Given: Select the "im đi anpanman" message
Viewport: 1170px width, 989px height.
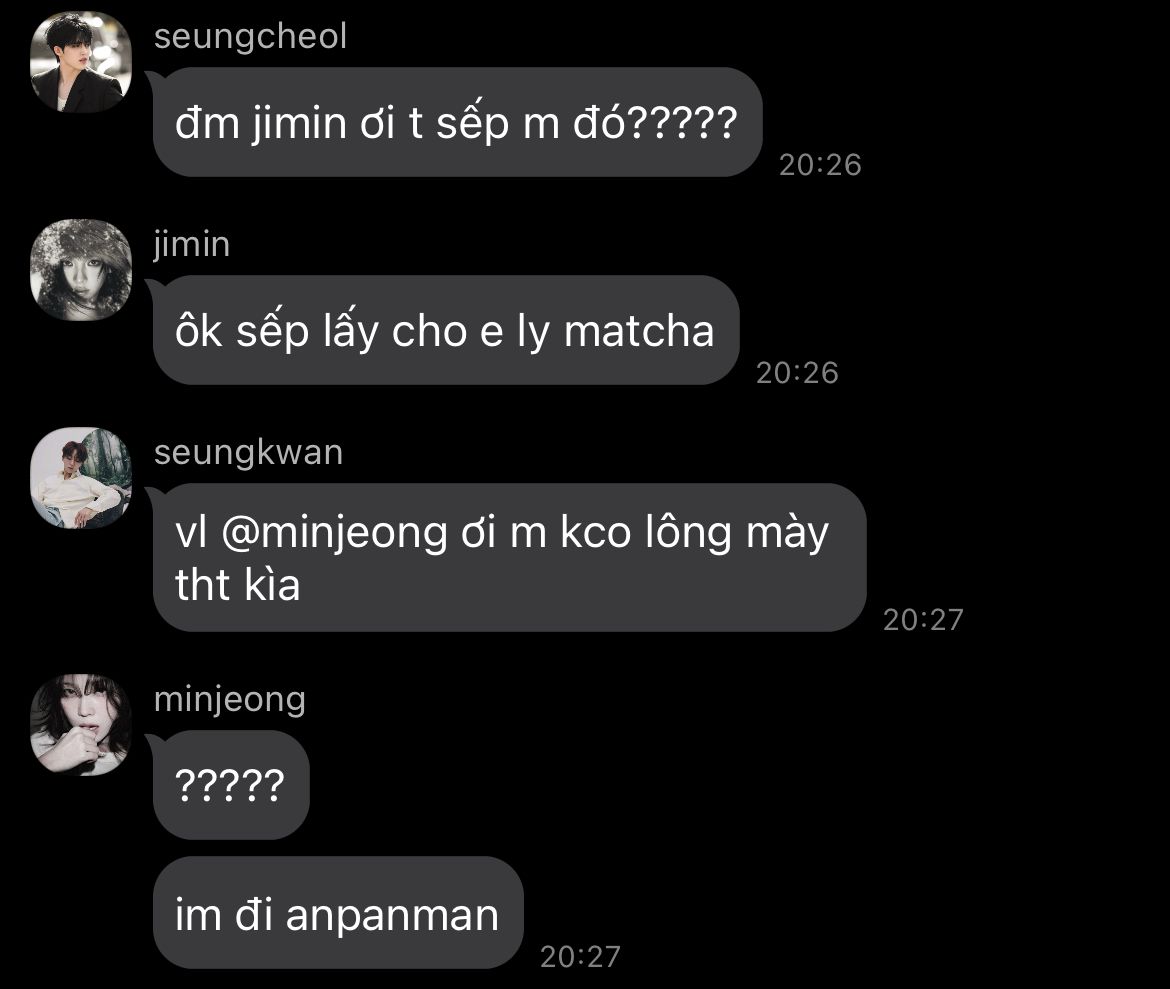Looking at the screenshot, I should pos(338,913).
